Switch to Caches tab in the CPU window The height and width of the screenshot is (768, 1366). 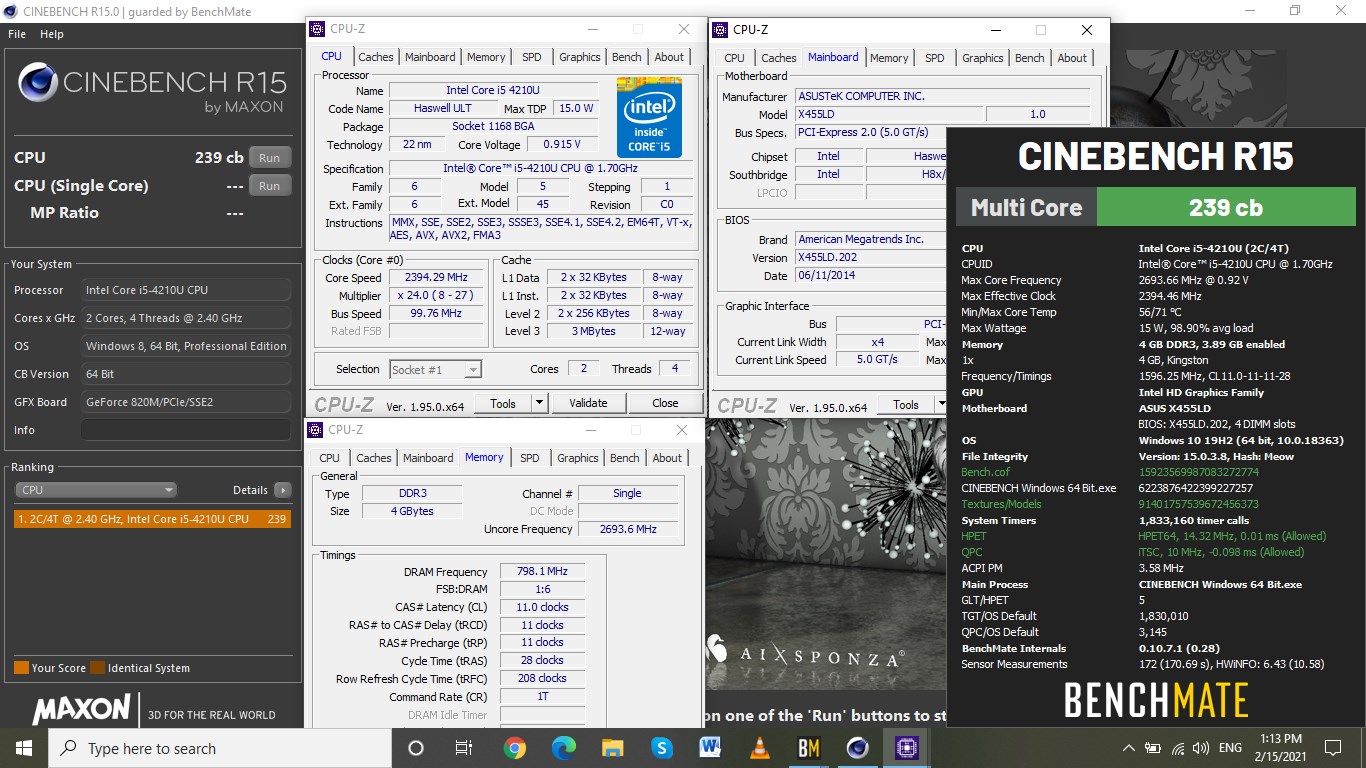(376, 57)
